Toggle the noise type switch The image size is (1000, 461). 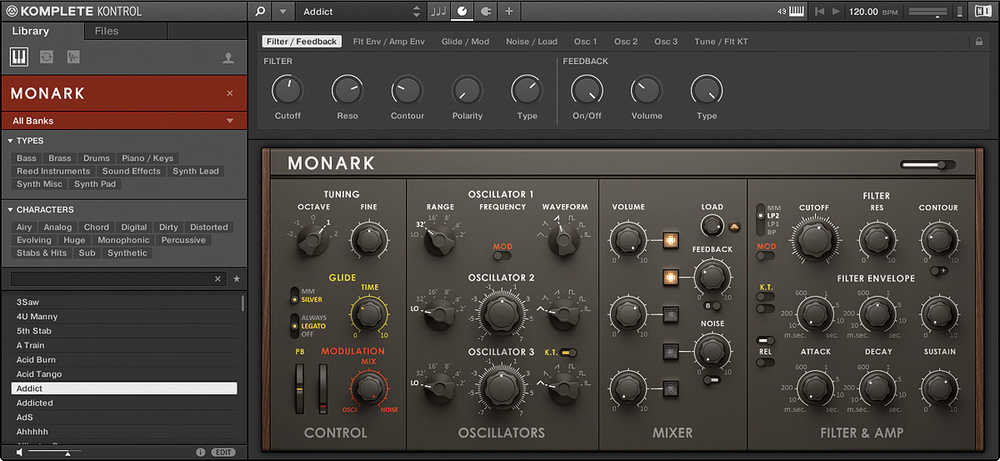(712, 379)
